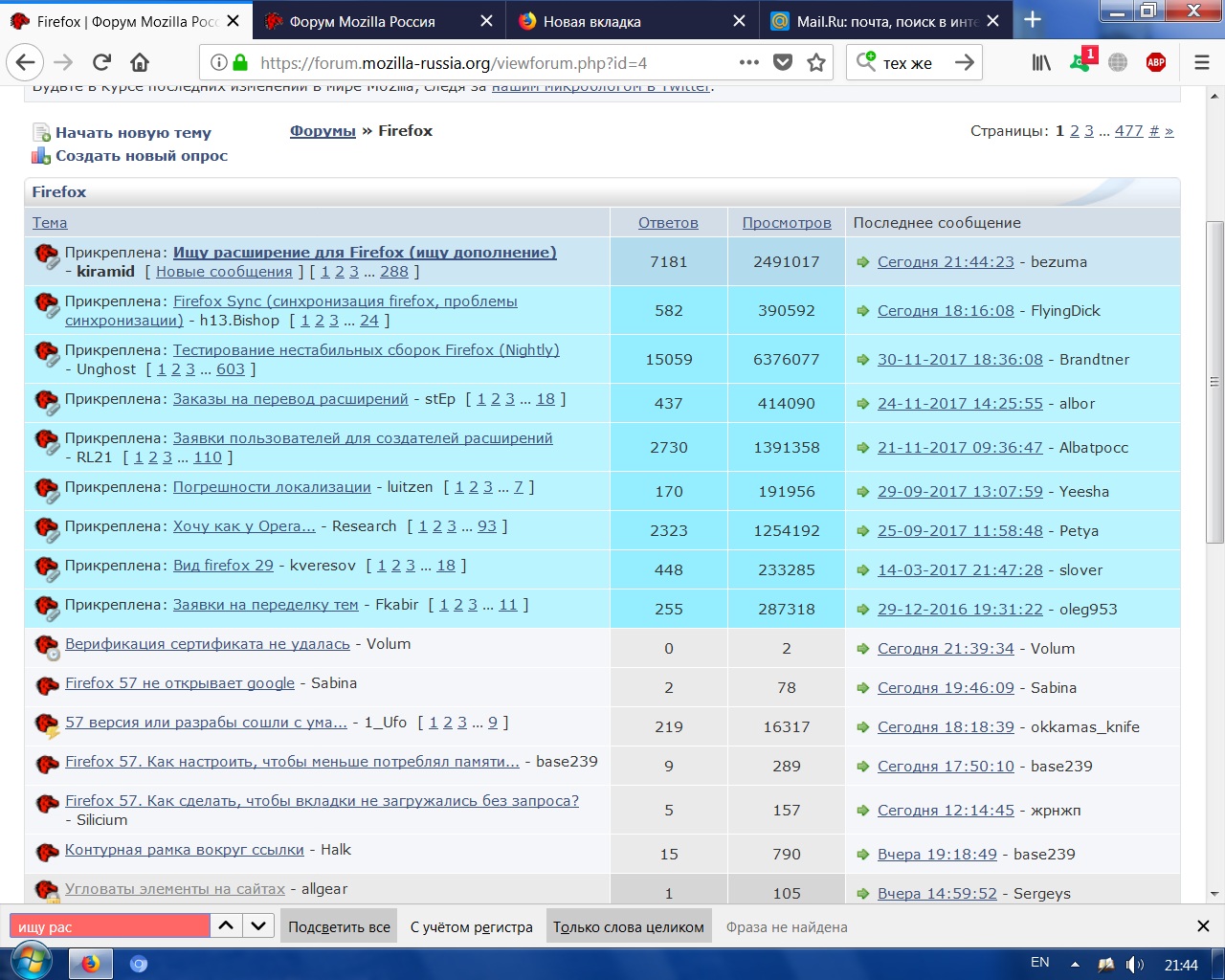Open Adblock Plus ABP icon
Image resolution: width=1225 pixels, height=980 pixels.
1156,62
